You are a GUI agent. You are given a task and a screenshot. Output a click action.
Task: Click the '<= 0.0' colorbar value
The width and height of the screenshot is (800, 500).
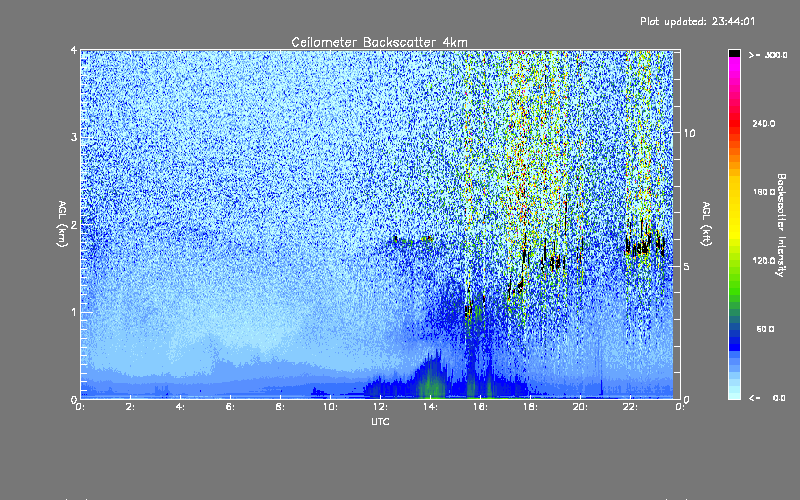[x=767, y=397]
